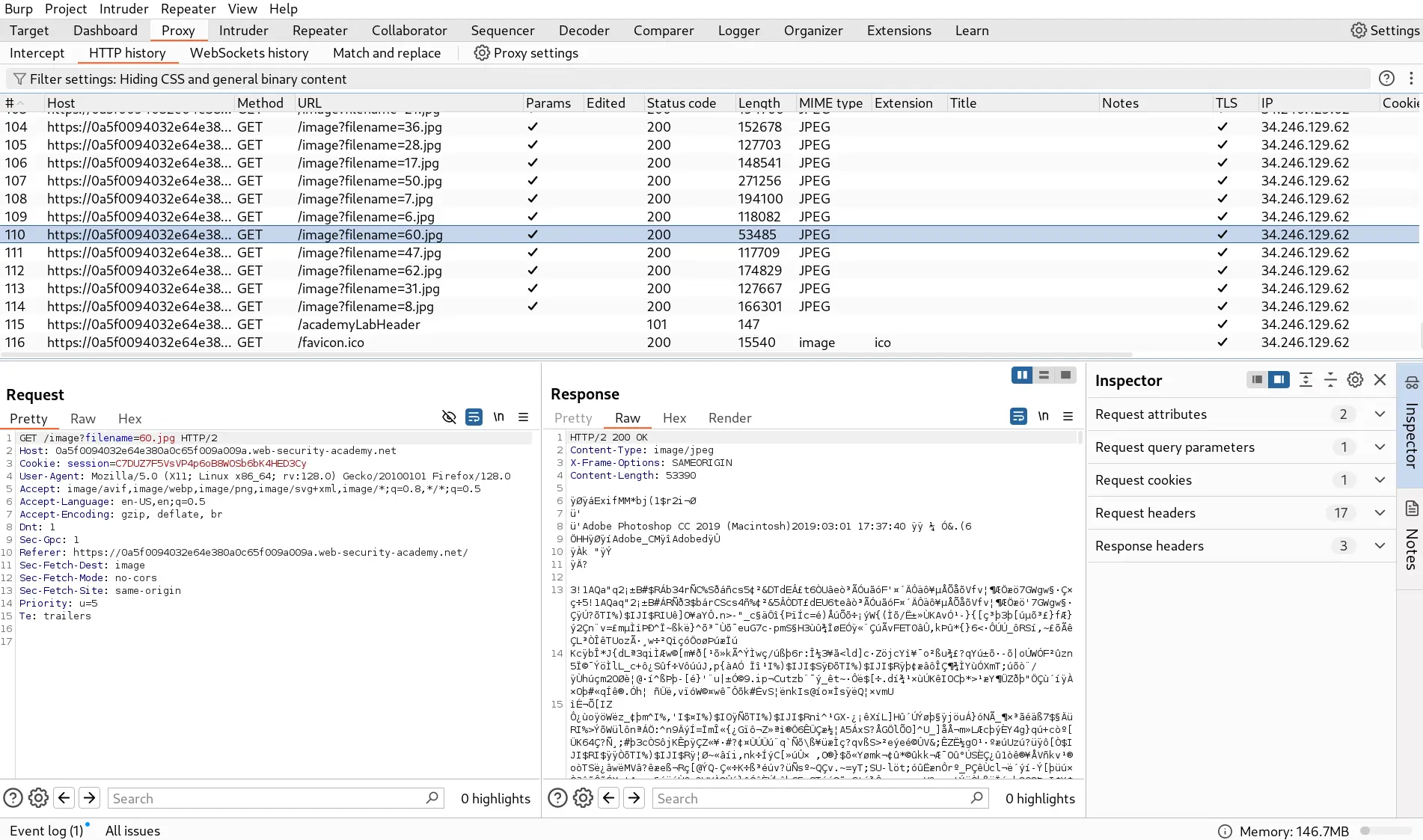Go to next match in Response search

click(634, 798)
